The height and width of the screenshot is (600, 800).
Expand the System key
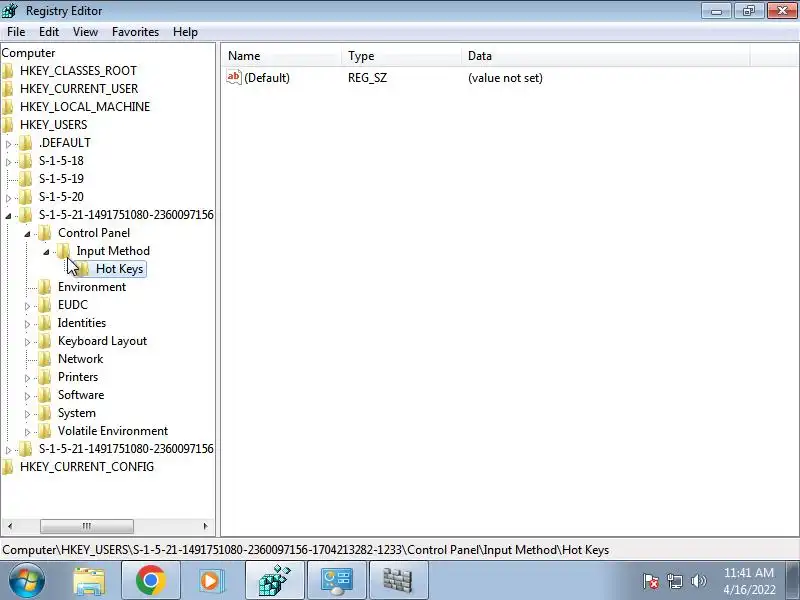pyautogui.click(x=27, y=414)
